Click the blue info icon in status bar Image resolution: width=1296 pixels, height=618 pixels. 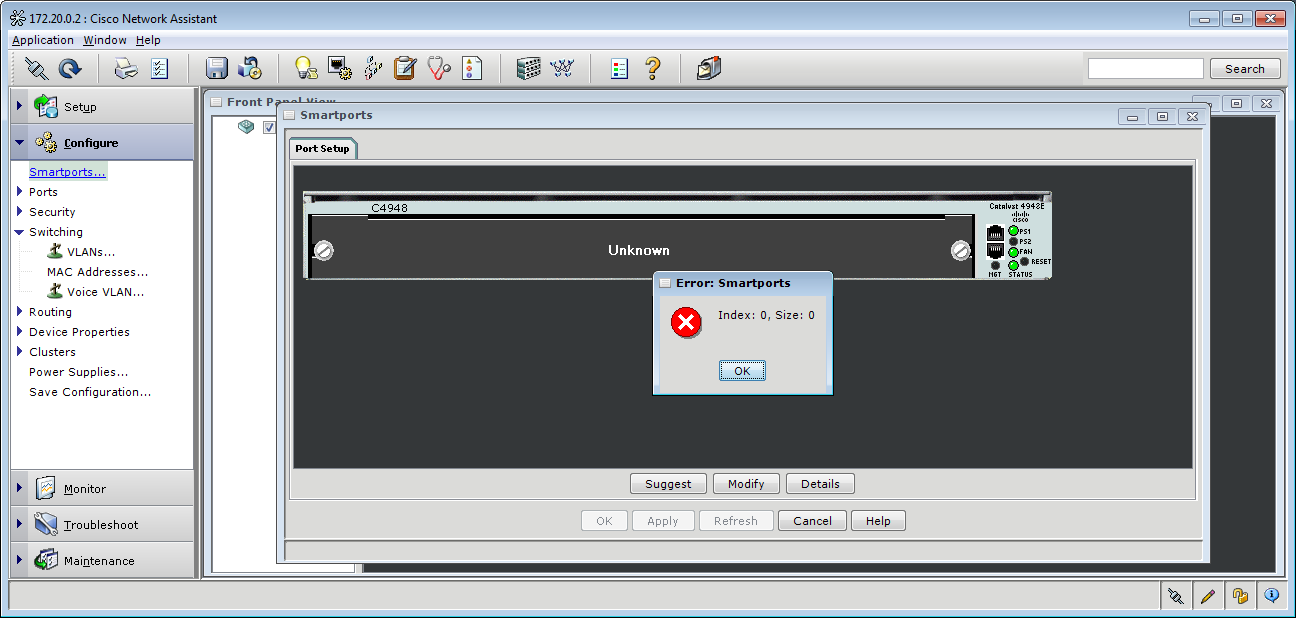click(x=1272, y=596)
